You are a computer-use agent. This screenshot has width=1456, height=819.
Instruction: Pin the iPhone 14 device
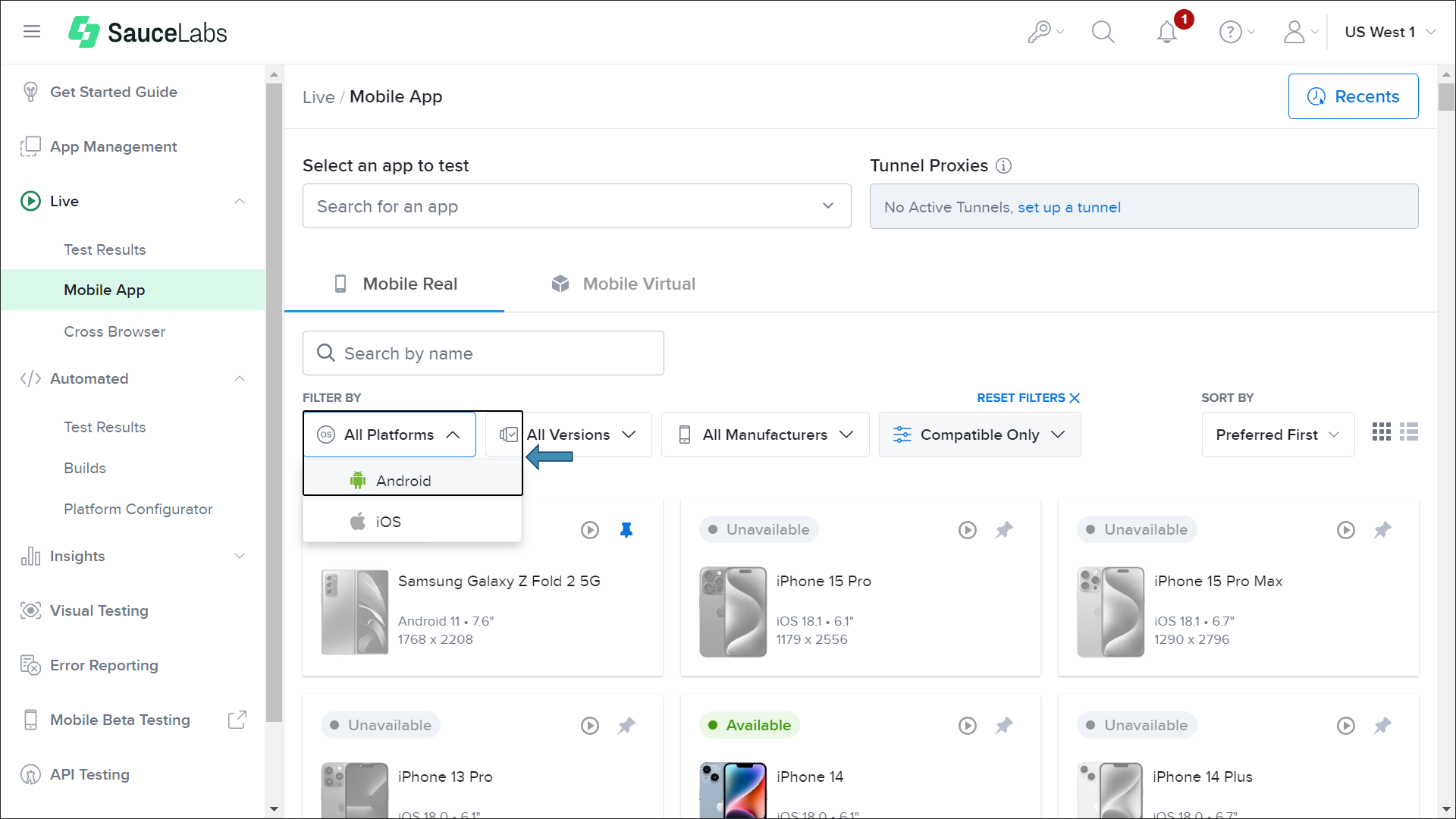pos(1004,726)
